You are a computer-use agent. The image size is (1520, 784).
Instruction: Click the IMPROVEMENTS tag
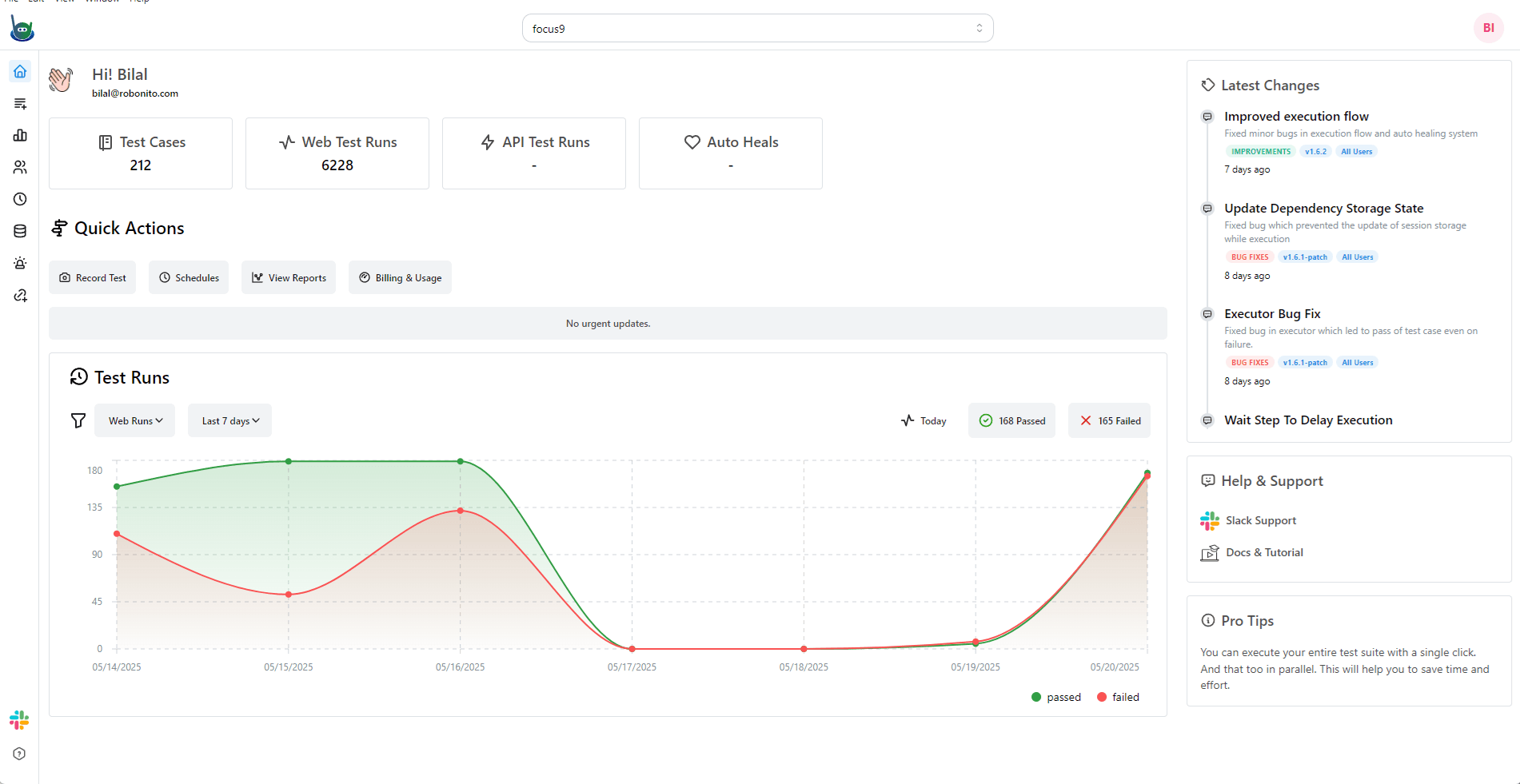(x=1260, y=151)
